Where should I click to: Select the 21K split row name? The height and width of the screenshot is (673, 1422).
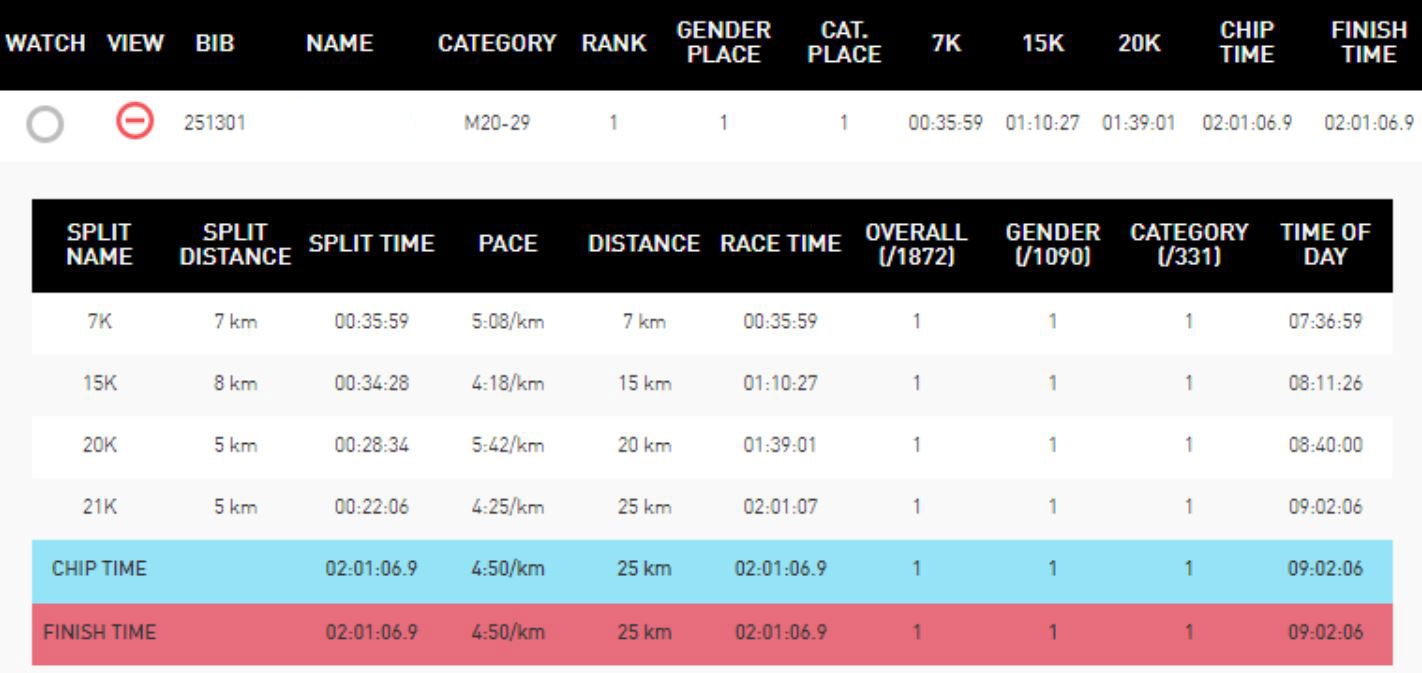click(x=99, y=507)
